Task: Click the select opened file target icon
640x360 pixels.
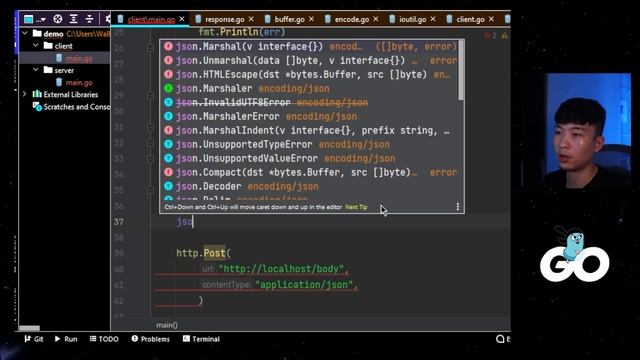Action: pos(58,19)
